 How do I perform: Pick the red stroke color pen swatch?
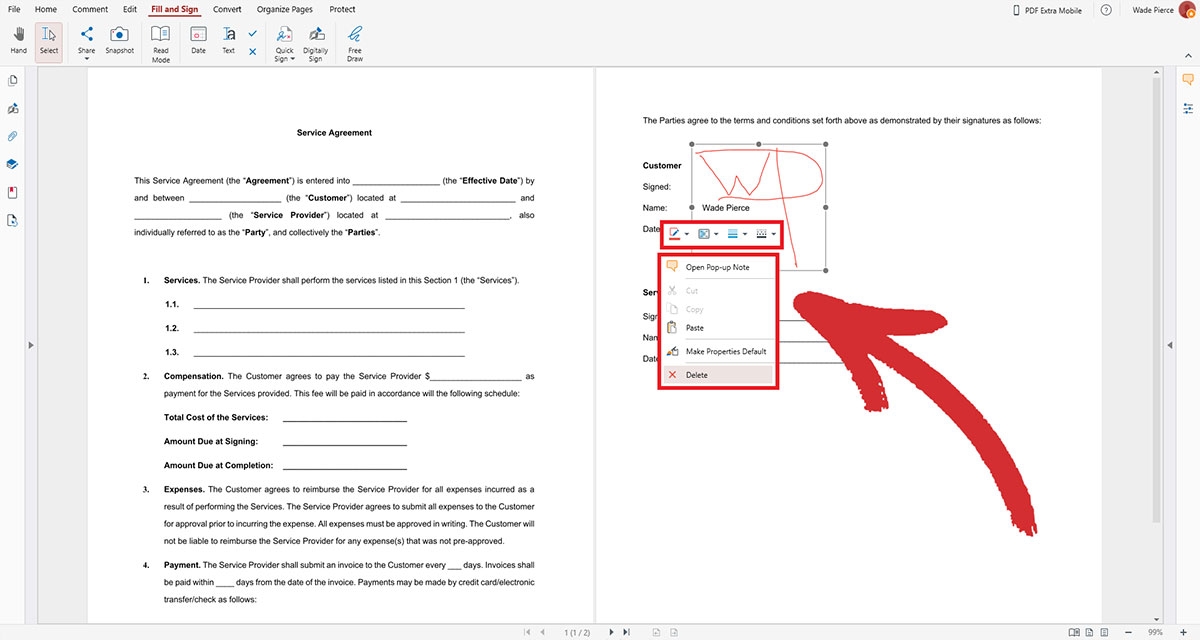(x=675, y=234)
